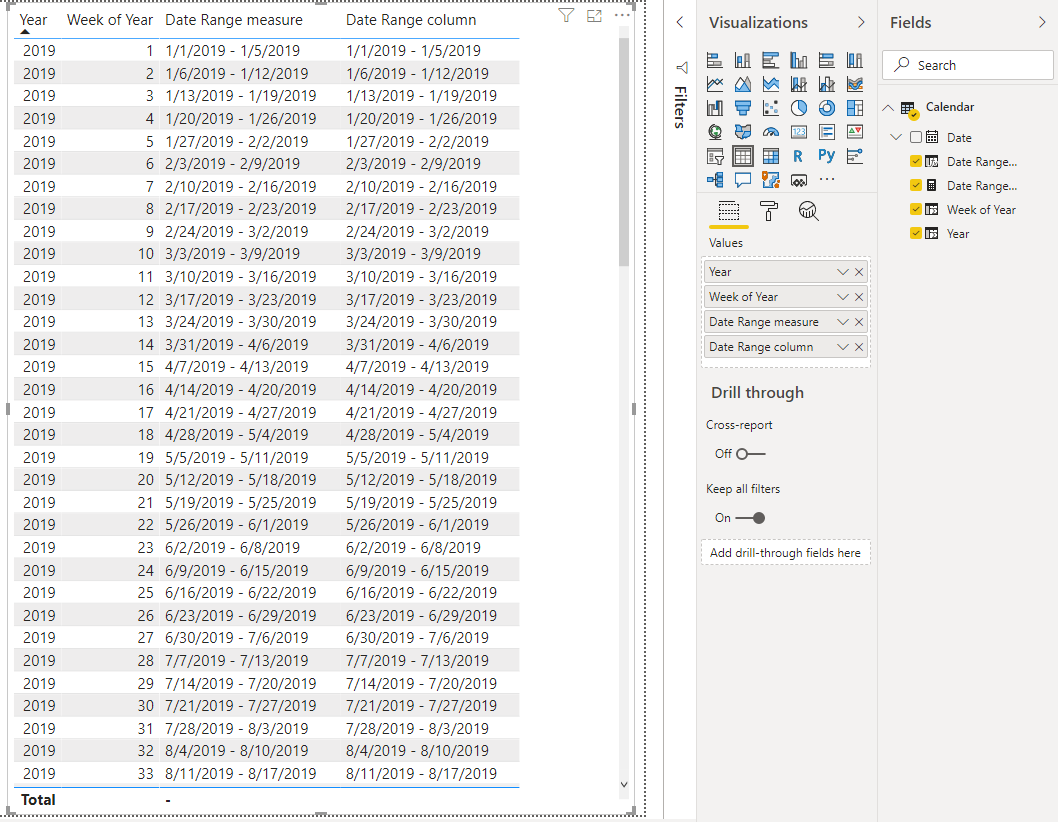The width and height of the screenshot is (1058, 822).
Task: Check the Date field checkbox
Action: tap(916, 137)
